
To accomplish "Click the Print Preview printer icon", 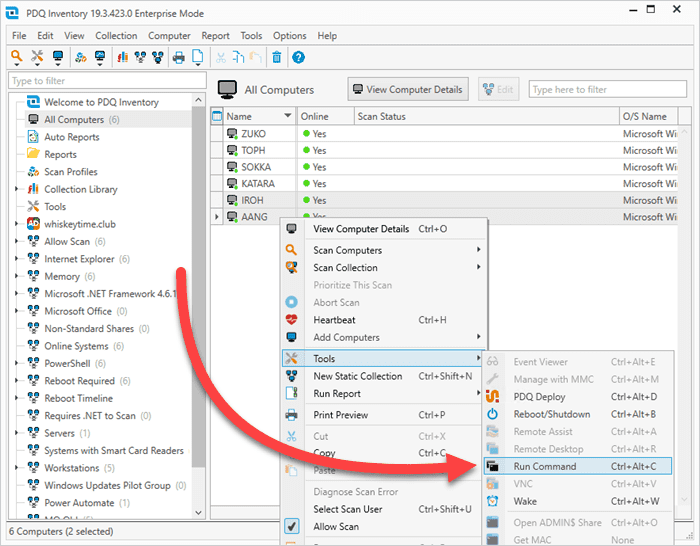I will click(x=292, y=415).
